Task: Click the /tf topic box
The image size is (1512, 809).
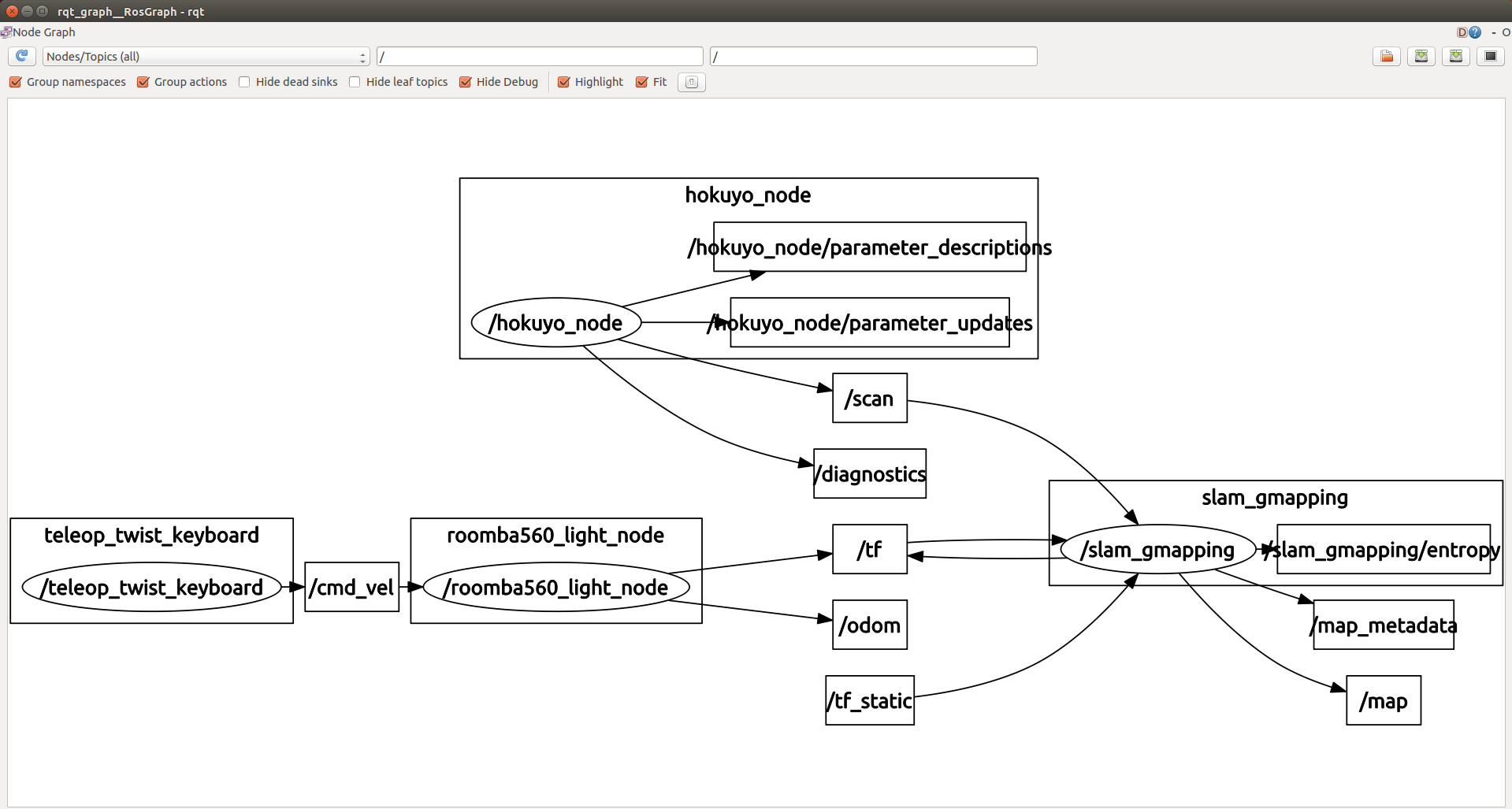Action: click(870, 549)
